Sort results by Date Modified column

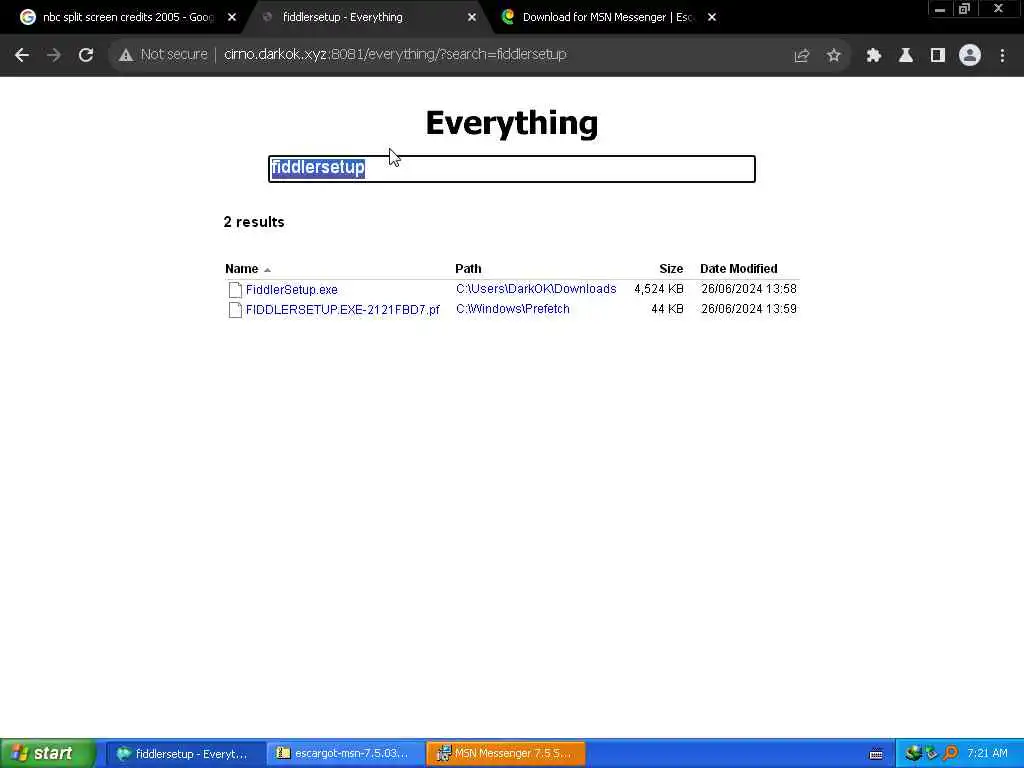[739, 268]
